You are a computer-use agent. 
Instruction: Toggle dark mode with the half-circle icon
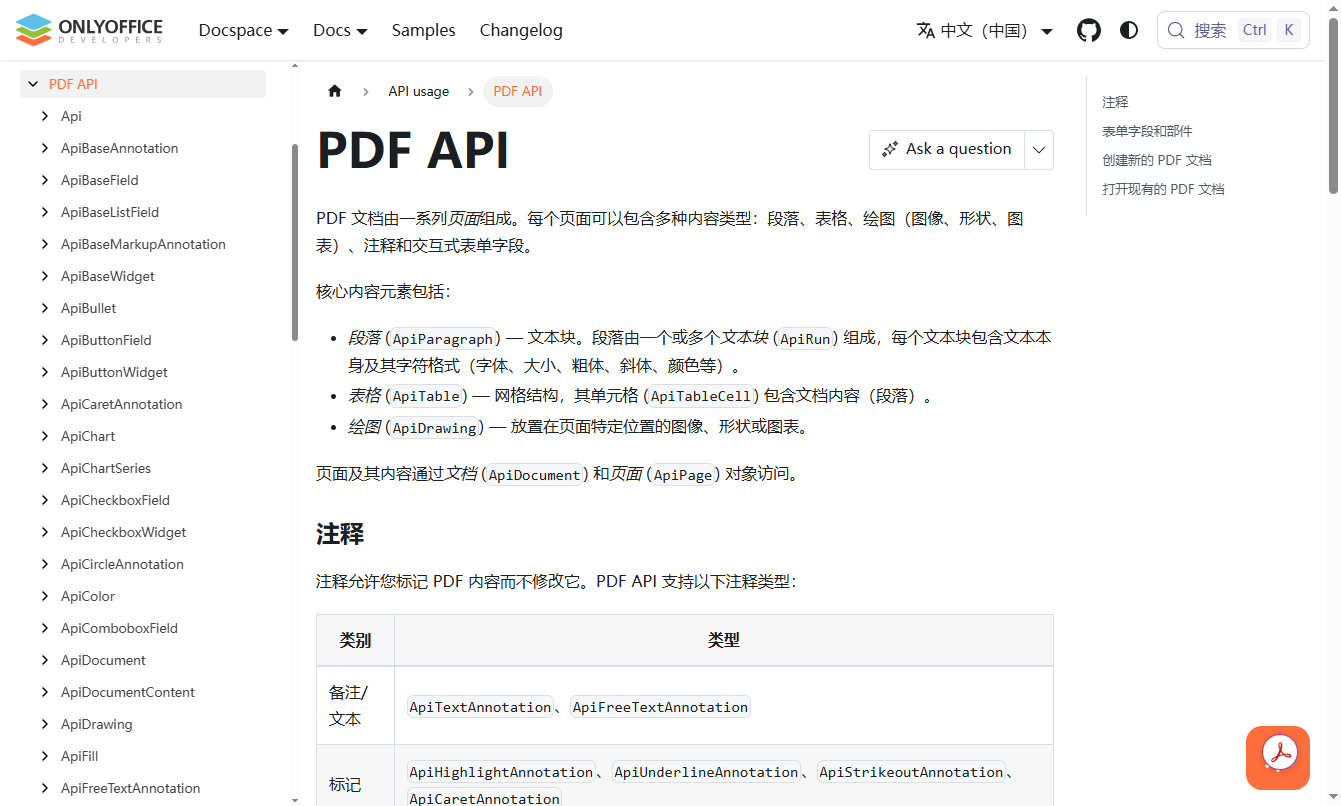pyautogui.click(x=1129, y=30)
